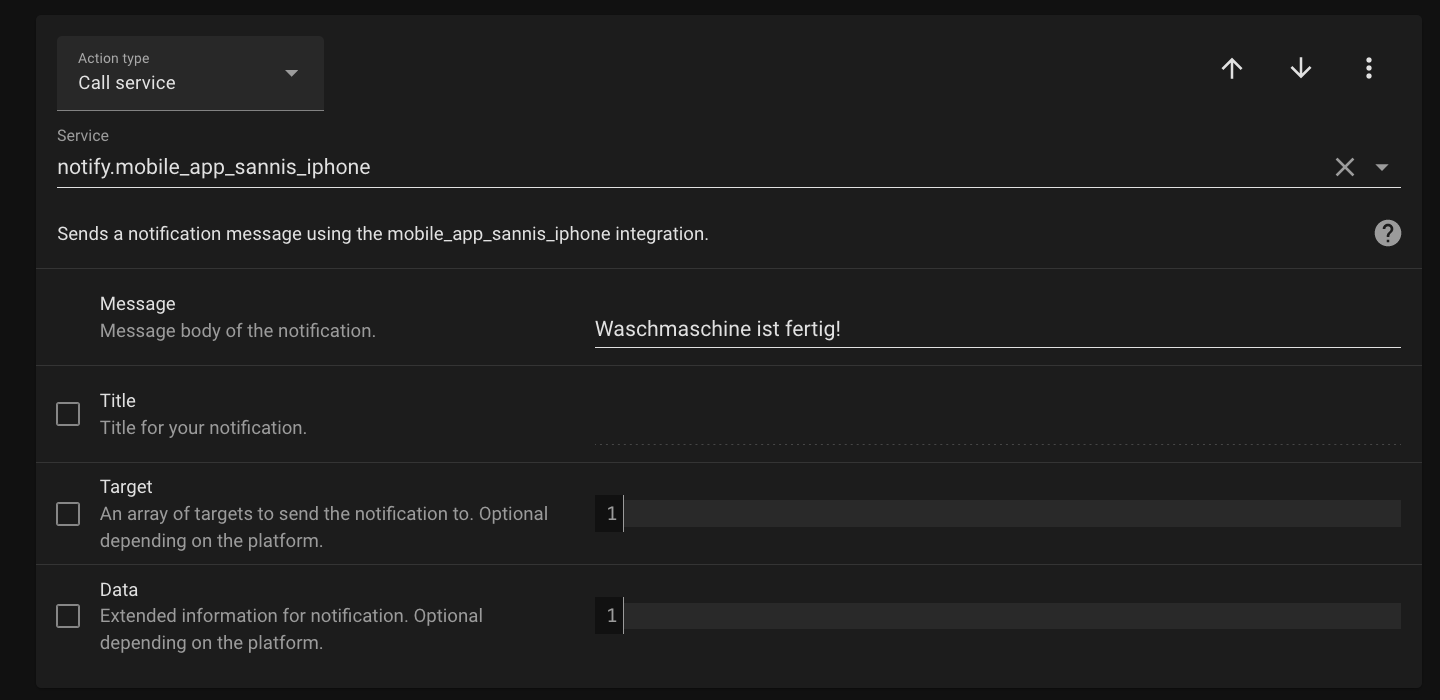Click the Service field label
Image resolution: width=1440 pixels, height=700 pixels.
tap(83, 135)
